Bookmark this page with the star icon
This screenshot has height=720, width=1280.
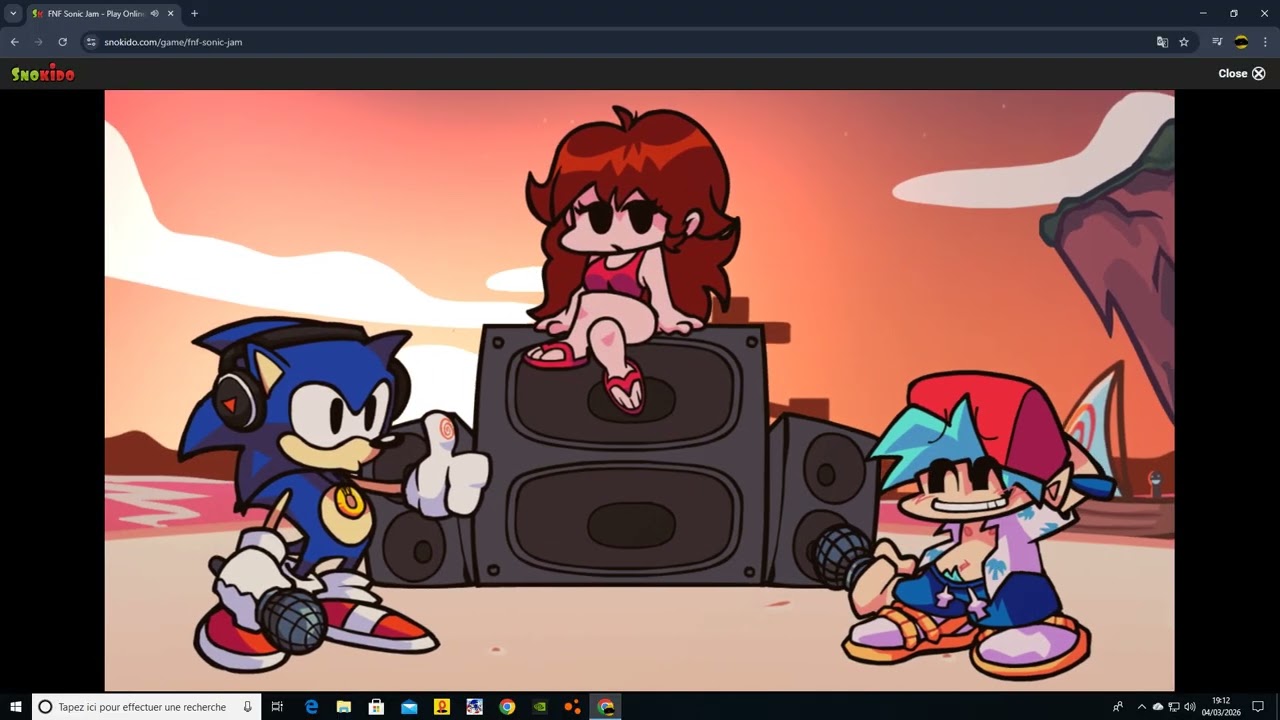[1184, 42]
